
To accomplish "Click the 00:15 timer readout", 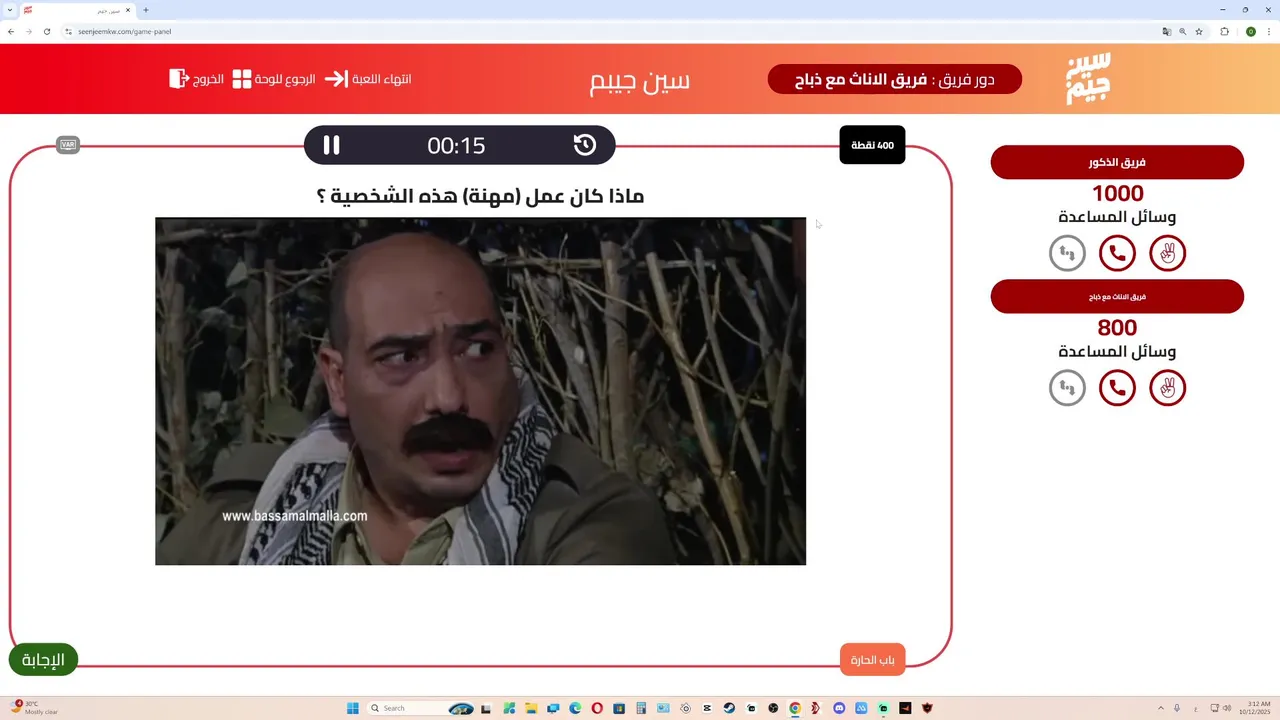I will 456,145.
